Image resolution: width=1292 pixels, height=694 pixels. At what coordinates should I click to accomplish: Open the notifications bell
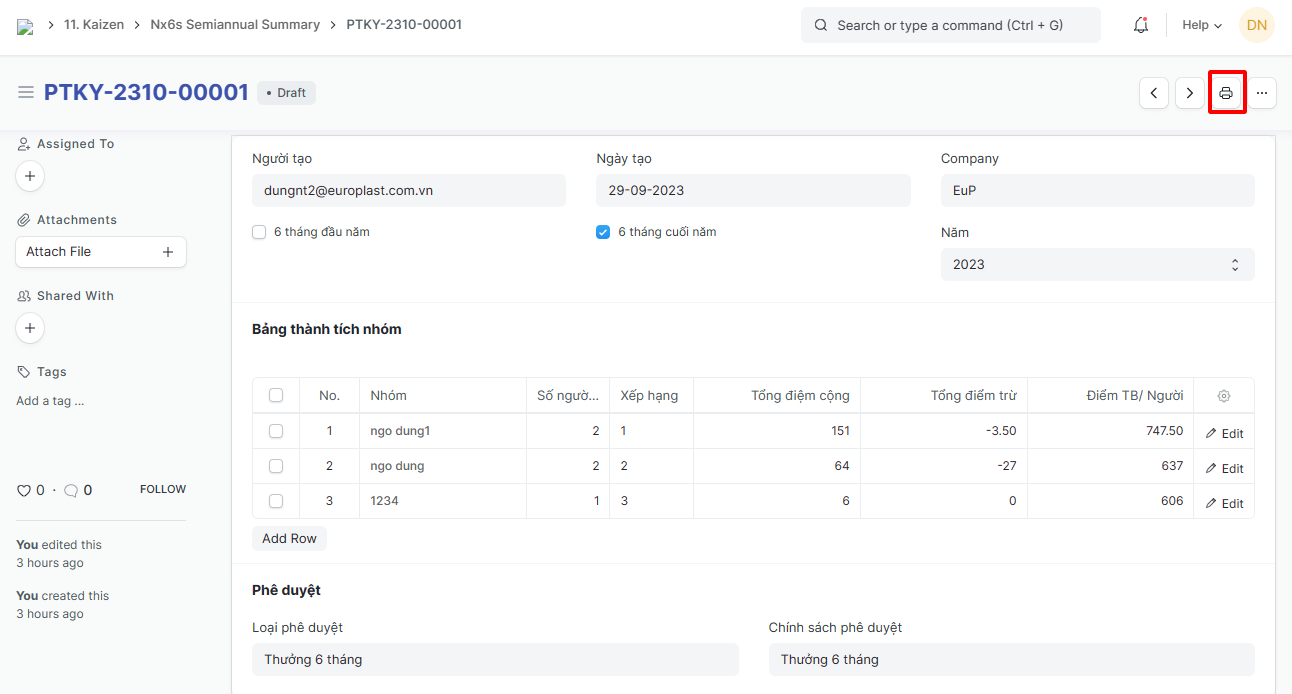coord(1141,25)
